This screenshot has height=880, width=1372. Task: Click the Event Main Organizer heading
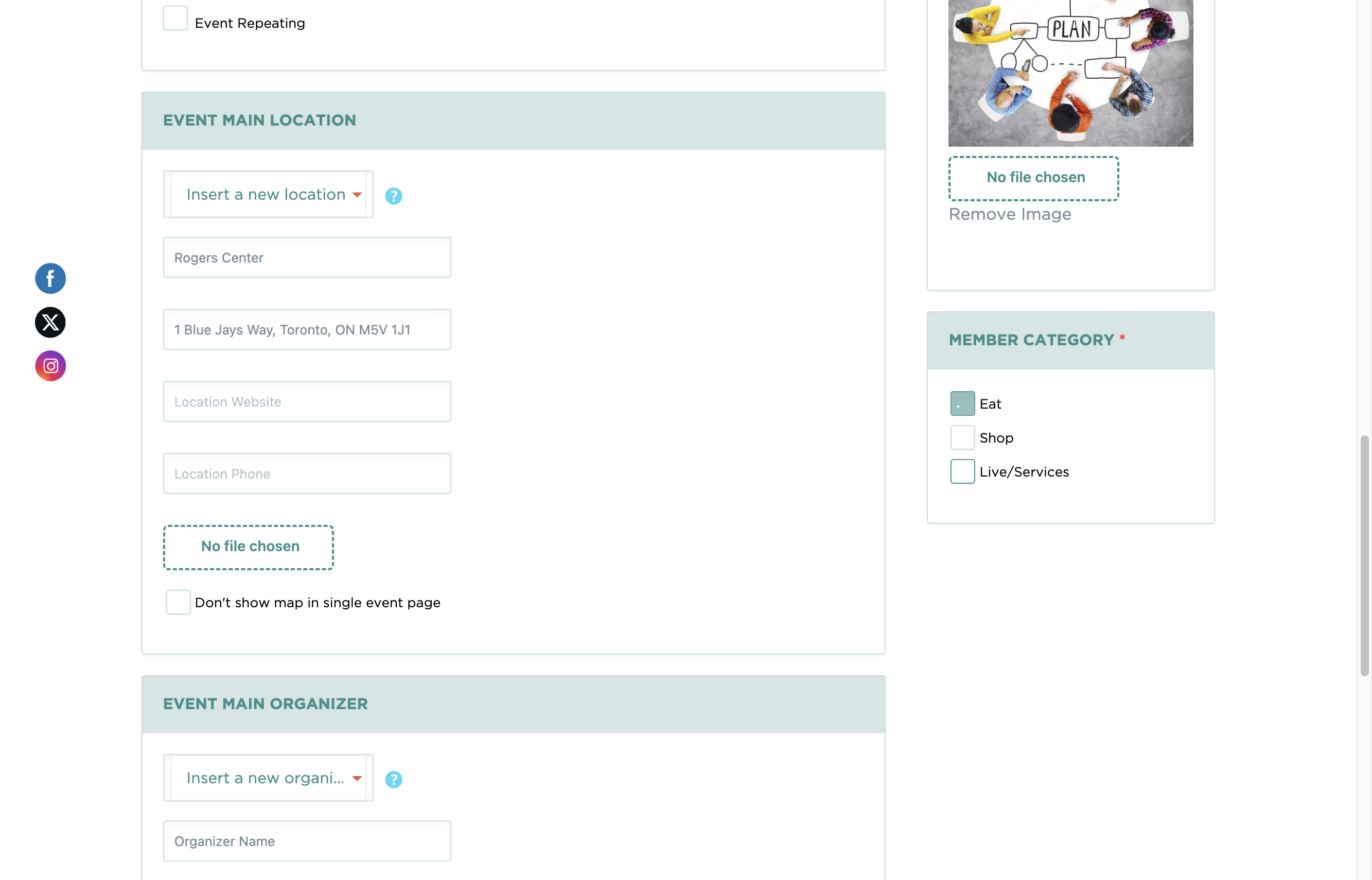pyautogui.click(x=266, y=703)
